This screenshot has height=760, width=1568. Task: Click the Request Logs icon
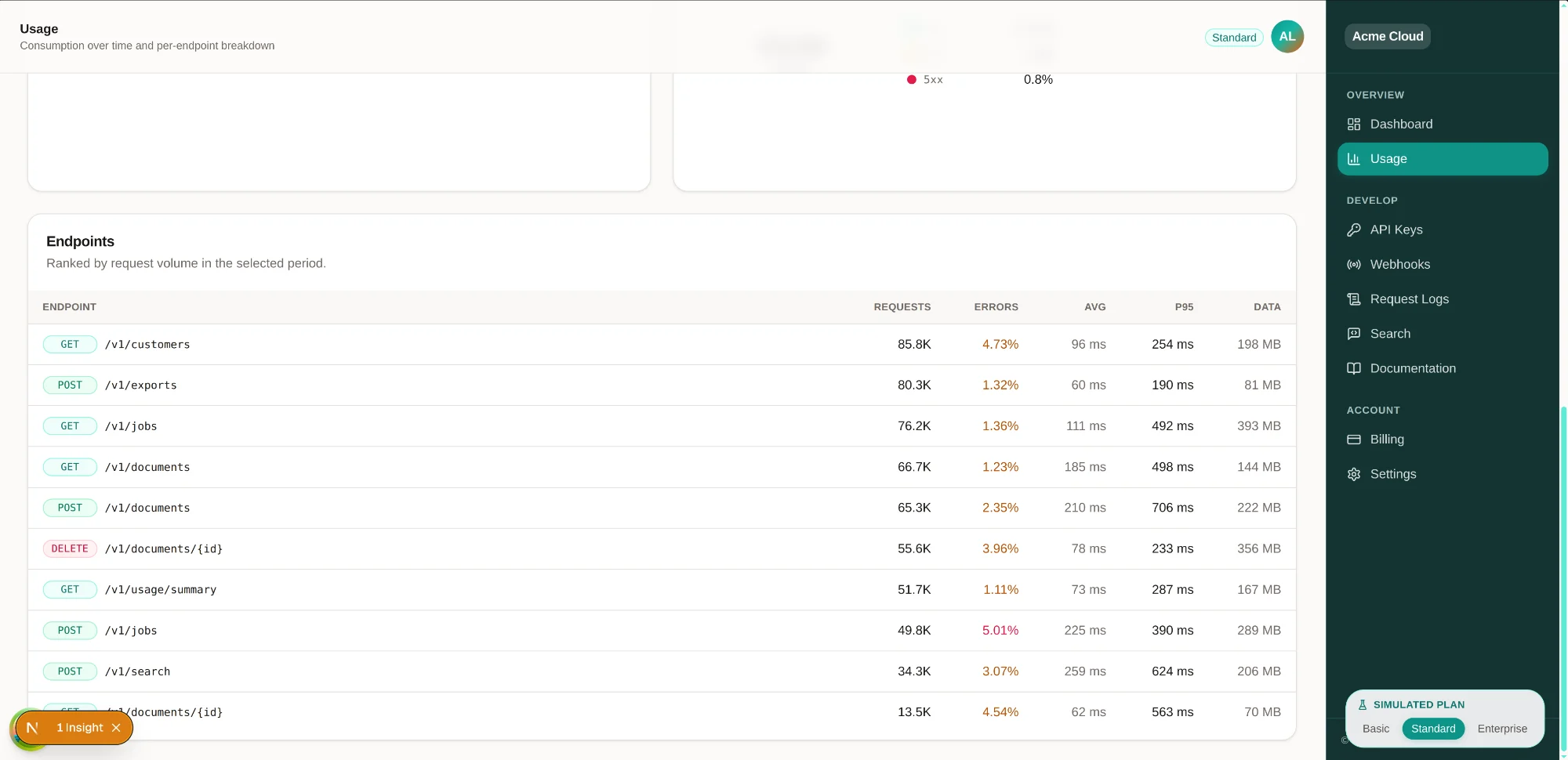pyautogui.click(x=1354, y=299)
